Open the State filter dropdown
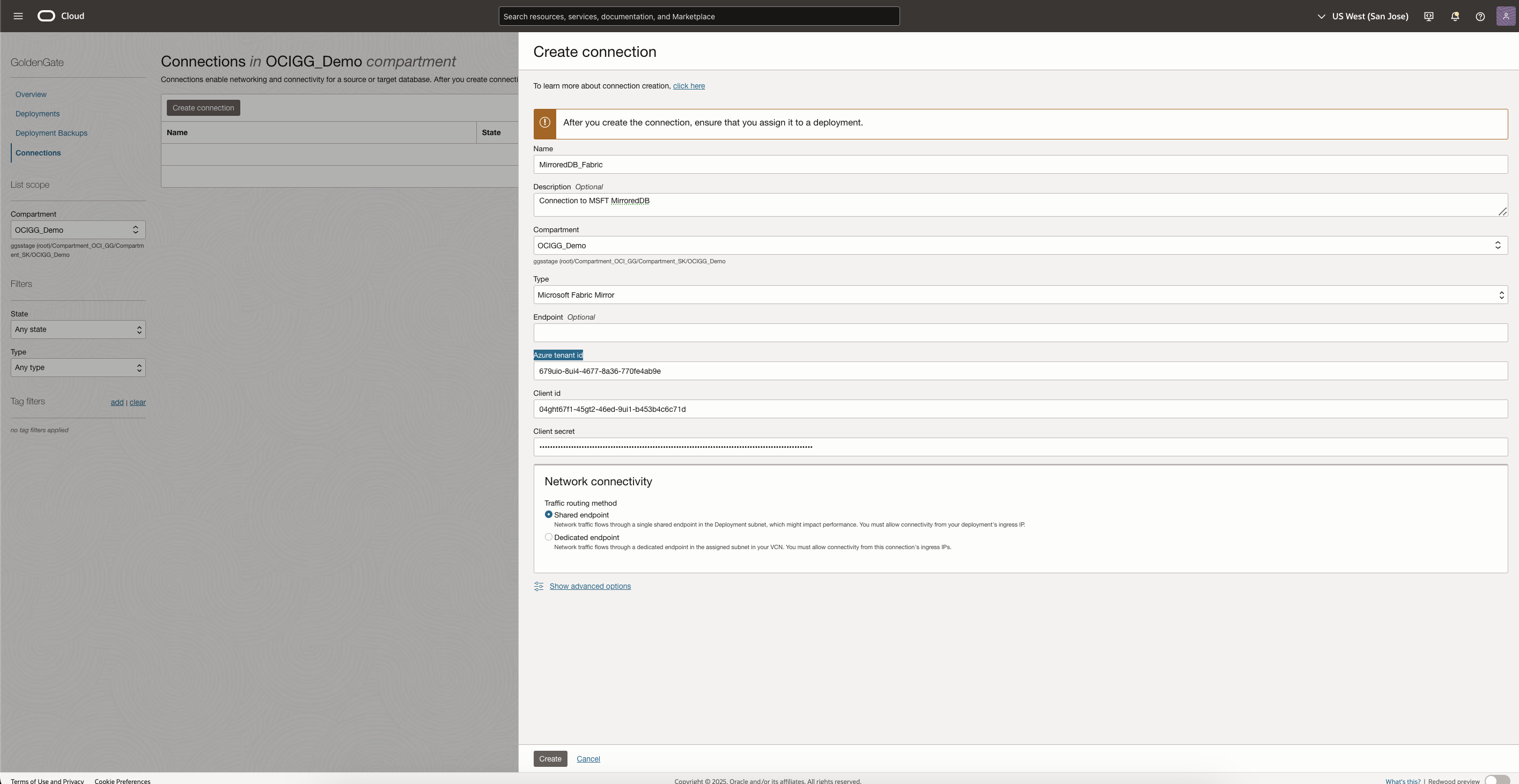The image size is (1519, 784). [x=78, y=329]
